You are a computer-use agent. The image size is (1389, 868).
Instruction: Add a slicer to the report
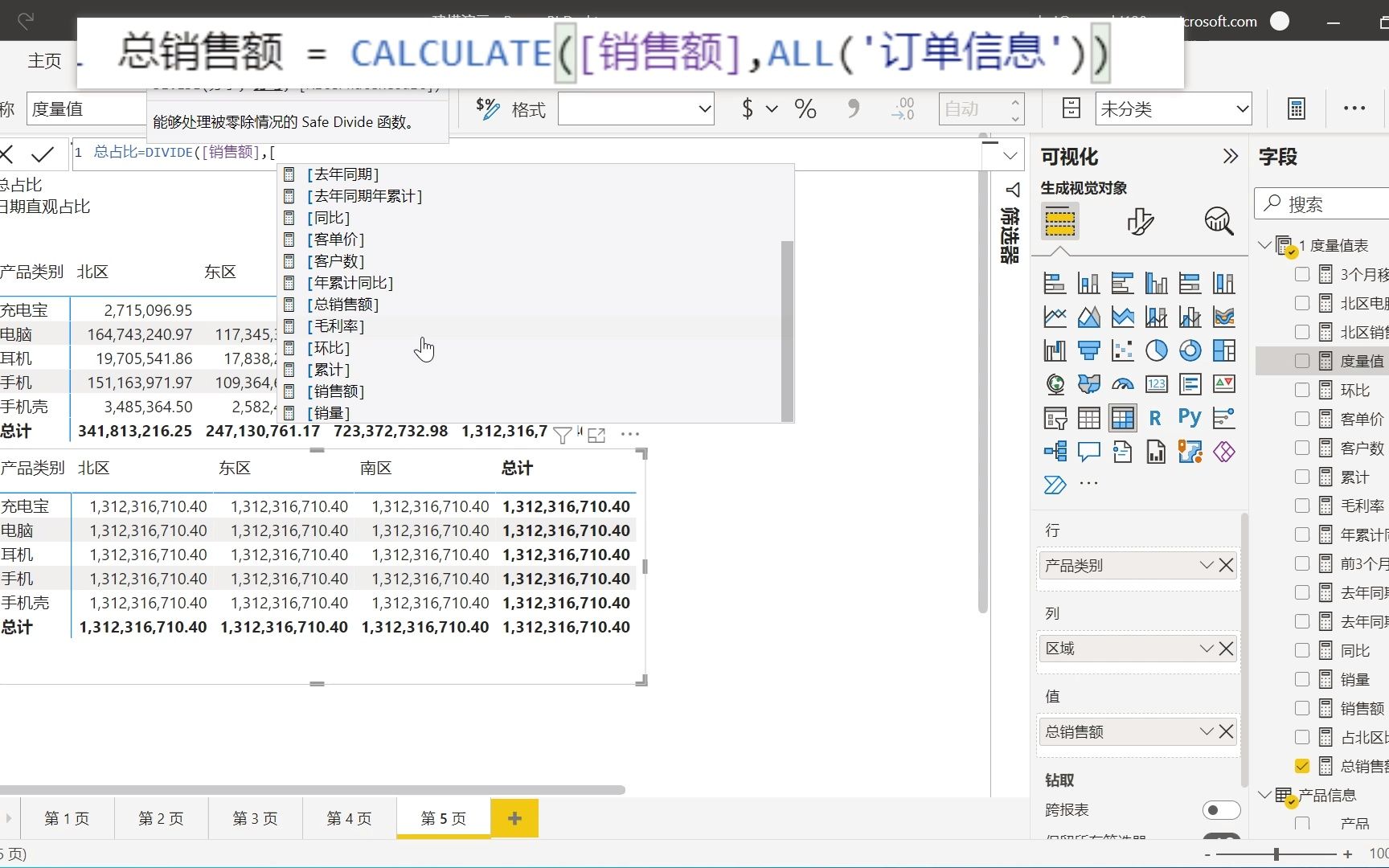coord(1055,418)
